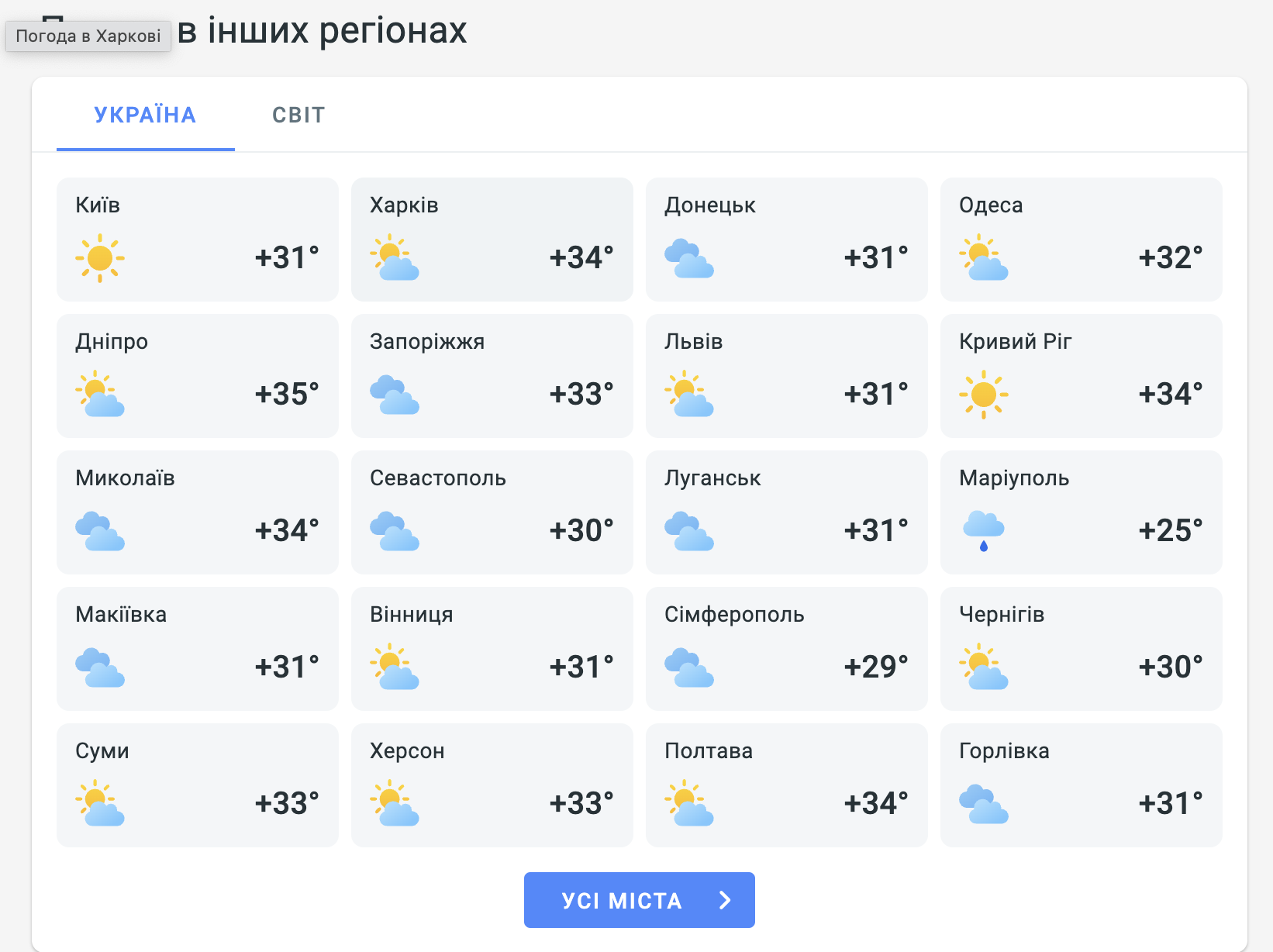
Task: Click the partly cloudy icon for Дніпро
Action: click(99, 394)
